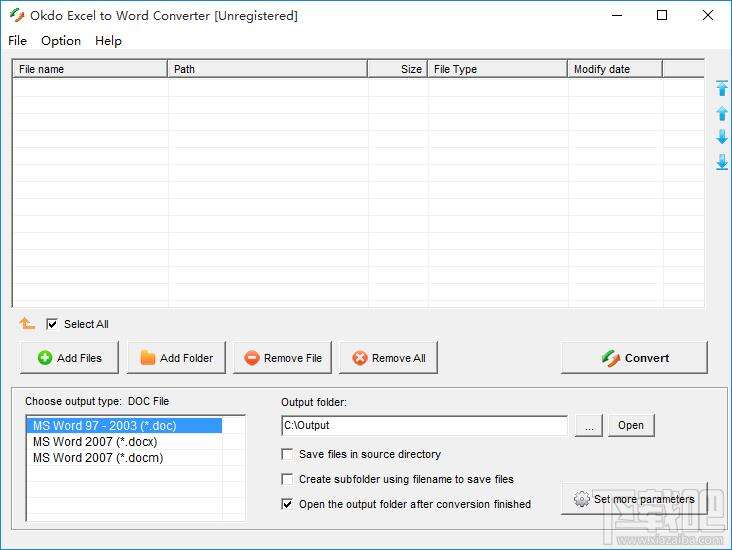Open the Help menu
Image resolution: width=732 pixels, height=550 pixels.
click(x=108, y=41)
